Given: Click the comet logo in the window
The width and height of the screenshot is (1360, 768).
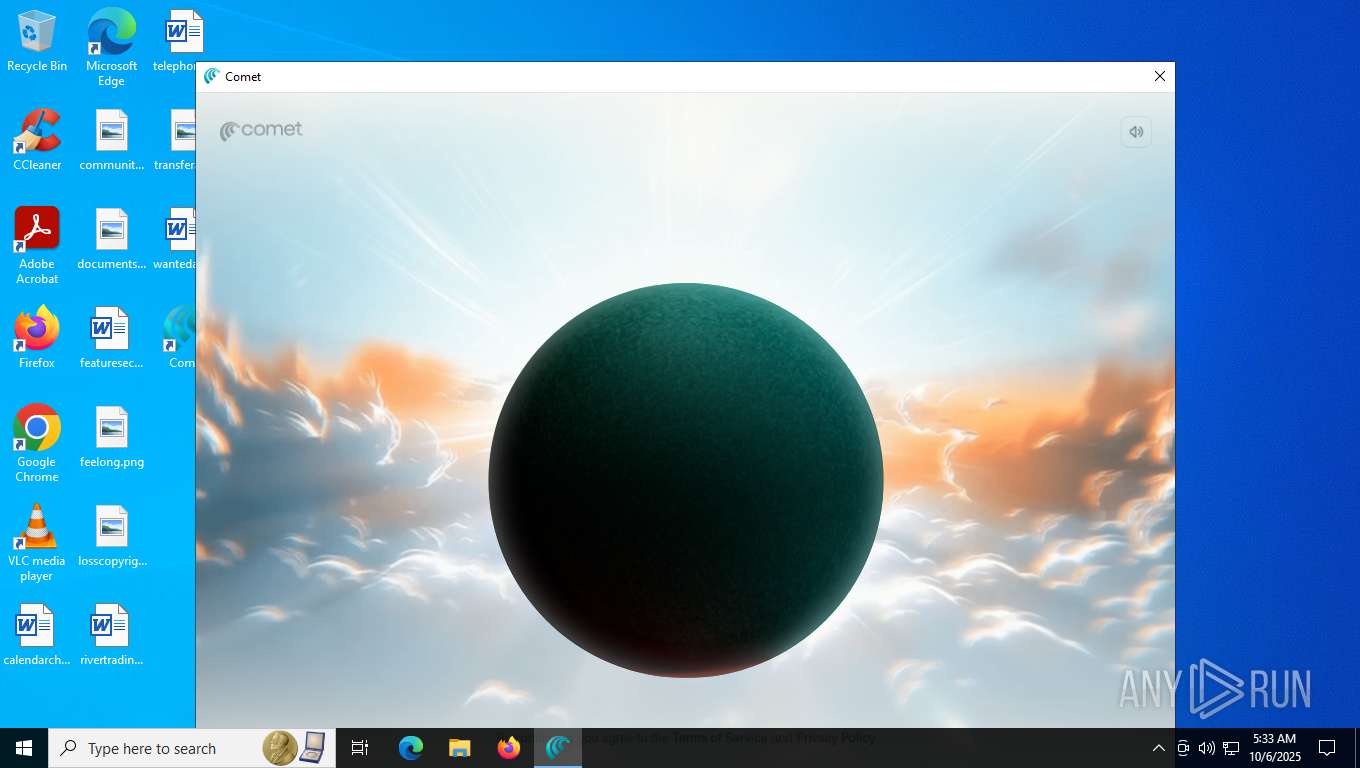Looking at the screenshot, I should click(x=261, y=130).
